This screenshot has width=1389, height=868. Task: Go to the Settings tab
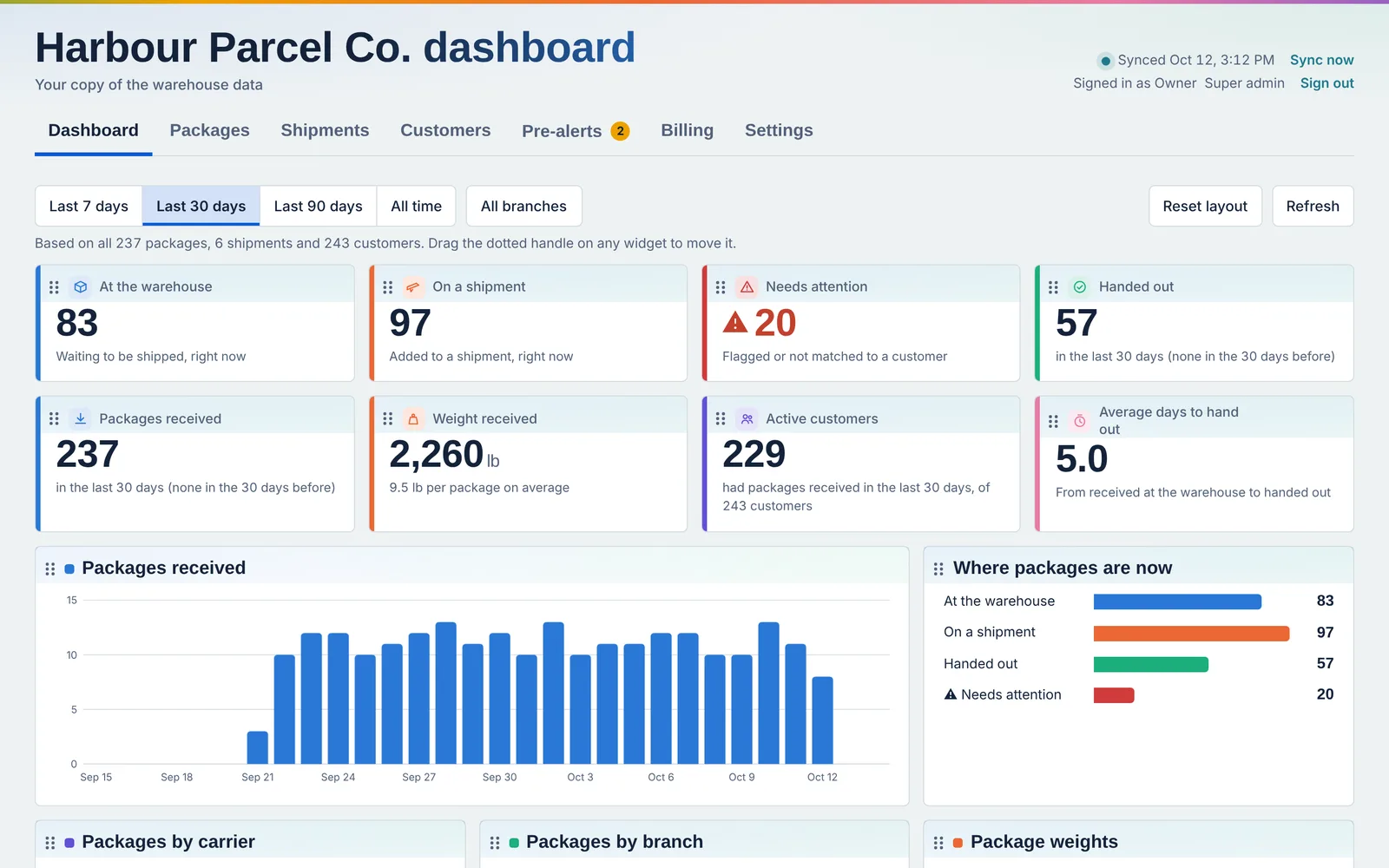[x=779, y=130]
